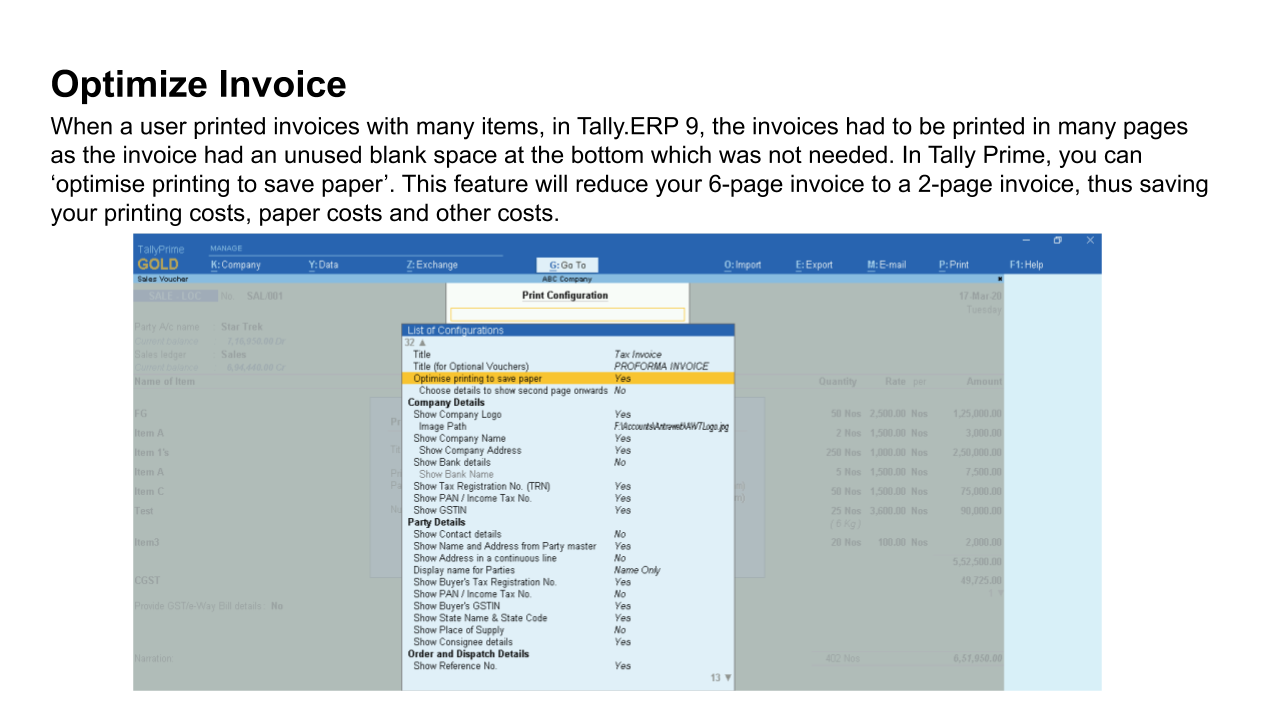Click the 6,51,950.00 total amount
This screenshot has height=720, width=1280.
[x=978, y=659]
